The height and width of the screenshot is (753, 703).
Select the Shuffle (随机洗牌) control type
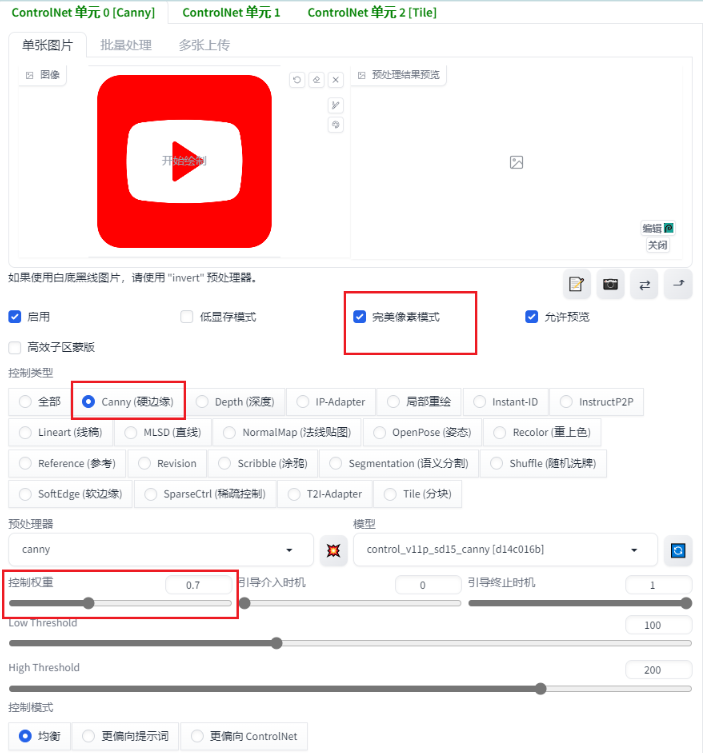543,463
